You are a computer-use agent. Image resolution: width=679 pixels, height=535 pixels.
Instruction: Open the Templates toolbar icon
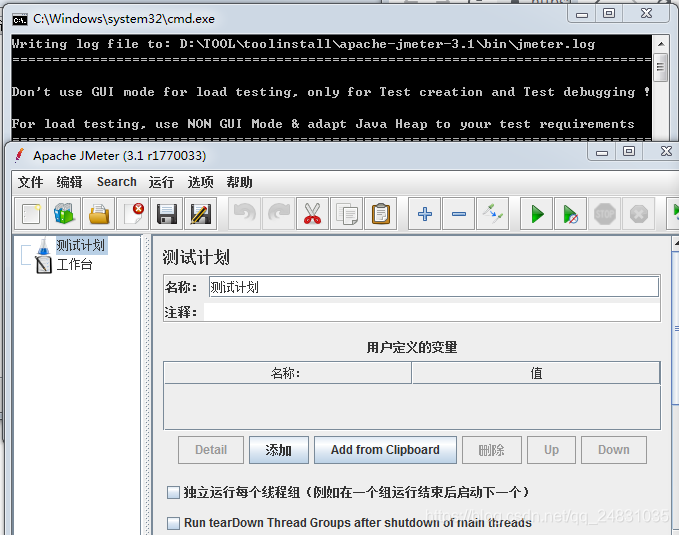click(65, 214)
